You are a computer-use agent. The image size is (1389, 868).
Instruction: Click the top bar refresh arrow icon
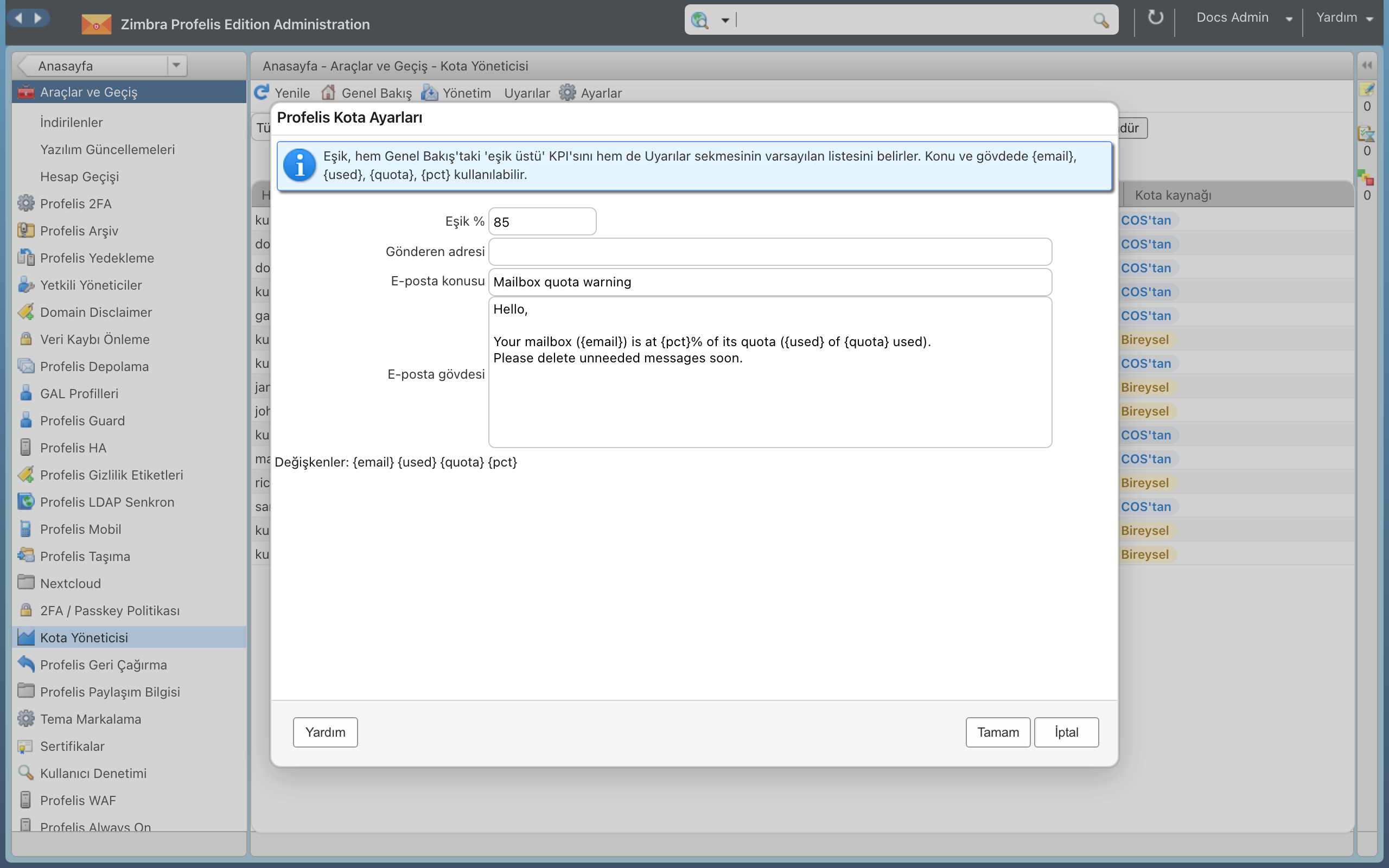(x=1155, y=18)
